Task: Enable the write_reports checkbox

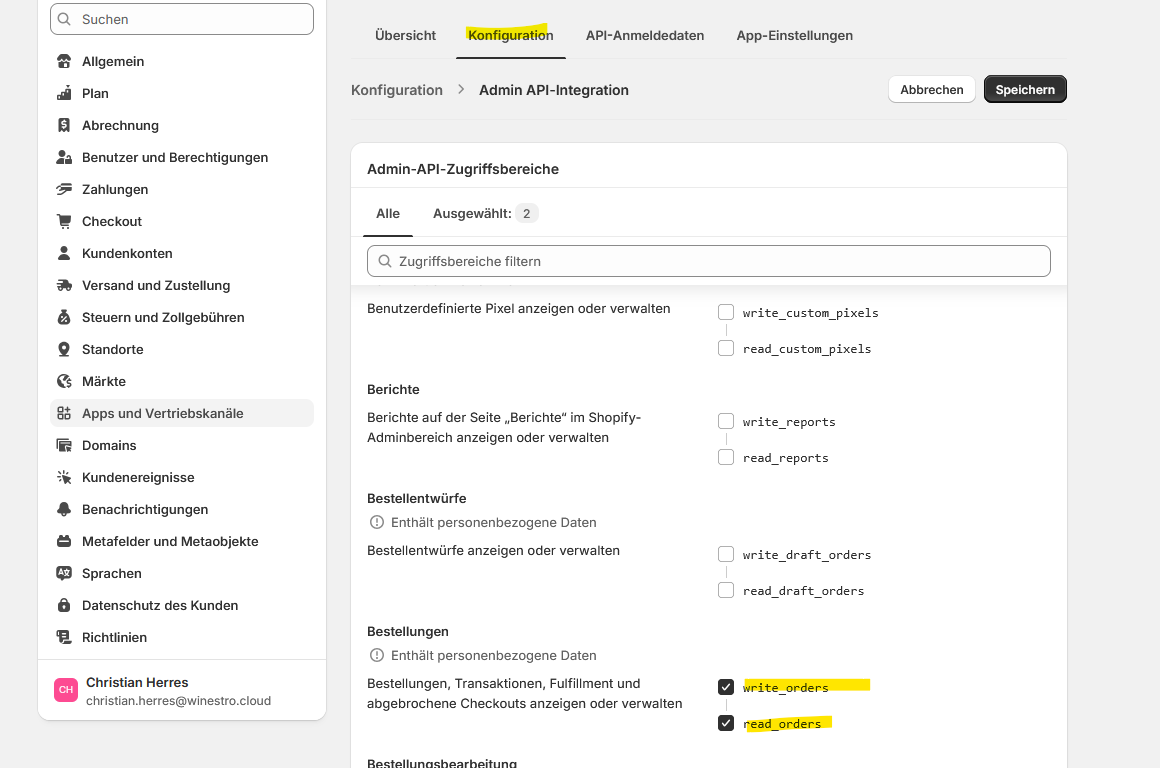Action: (726, 421)
